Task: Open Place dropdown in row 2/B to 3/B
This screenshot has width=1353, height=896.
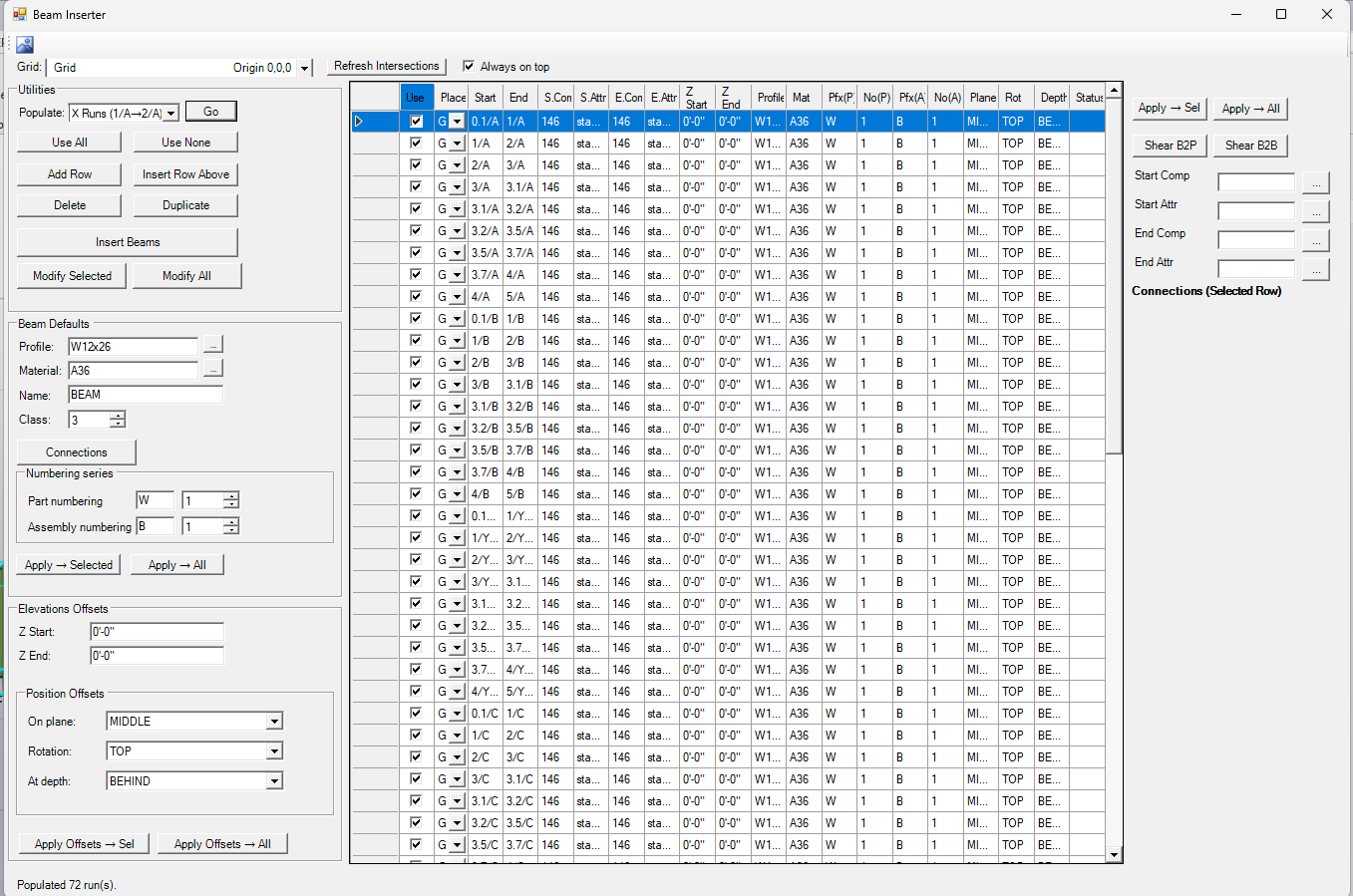Action: click(x=457, y=363)
